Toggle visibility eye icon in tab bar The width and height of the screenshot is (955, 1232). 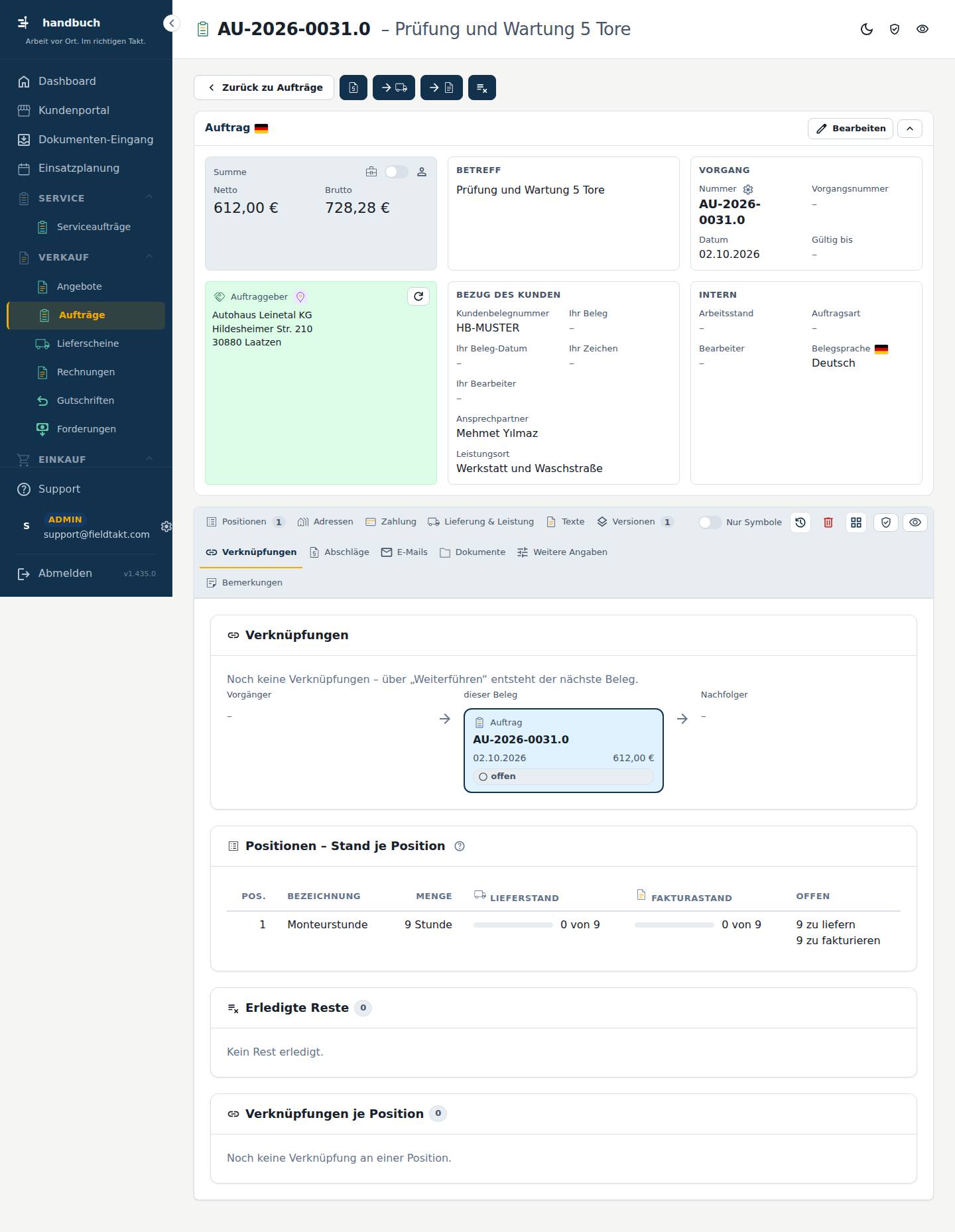click(915, 523)
